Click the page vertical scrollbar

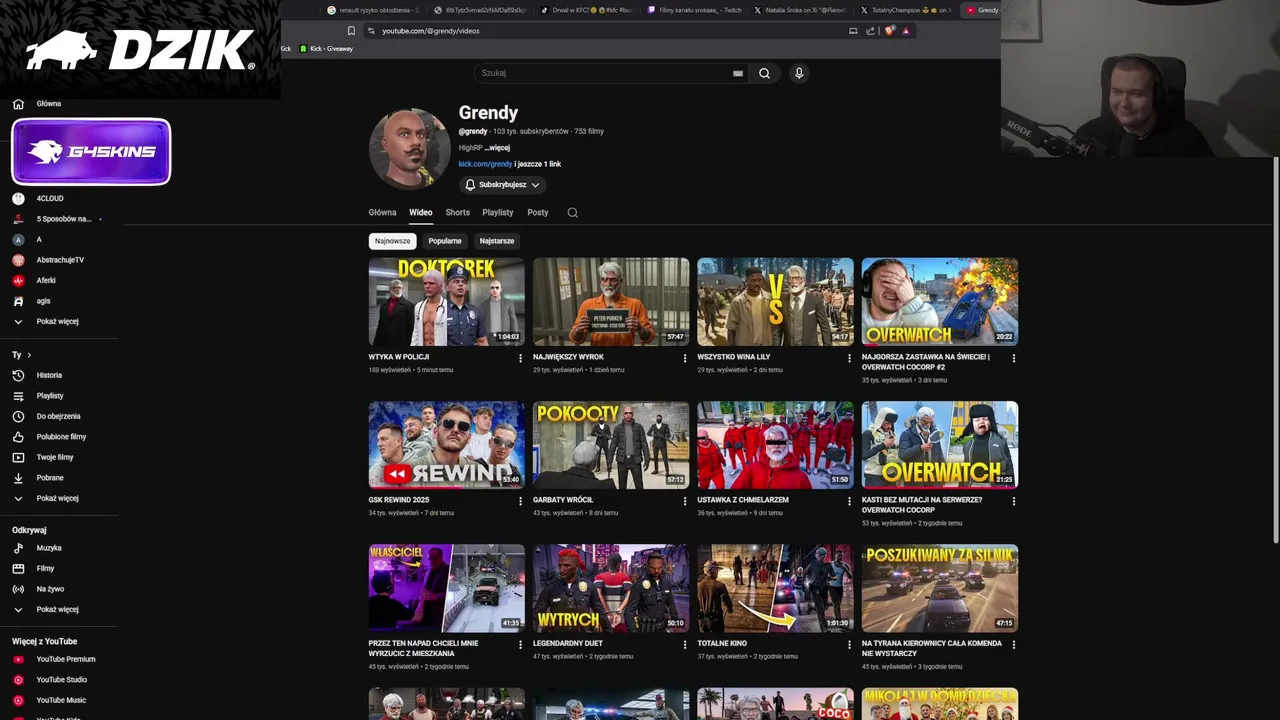click(x=1274, y=350)
